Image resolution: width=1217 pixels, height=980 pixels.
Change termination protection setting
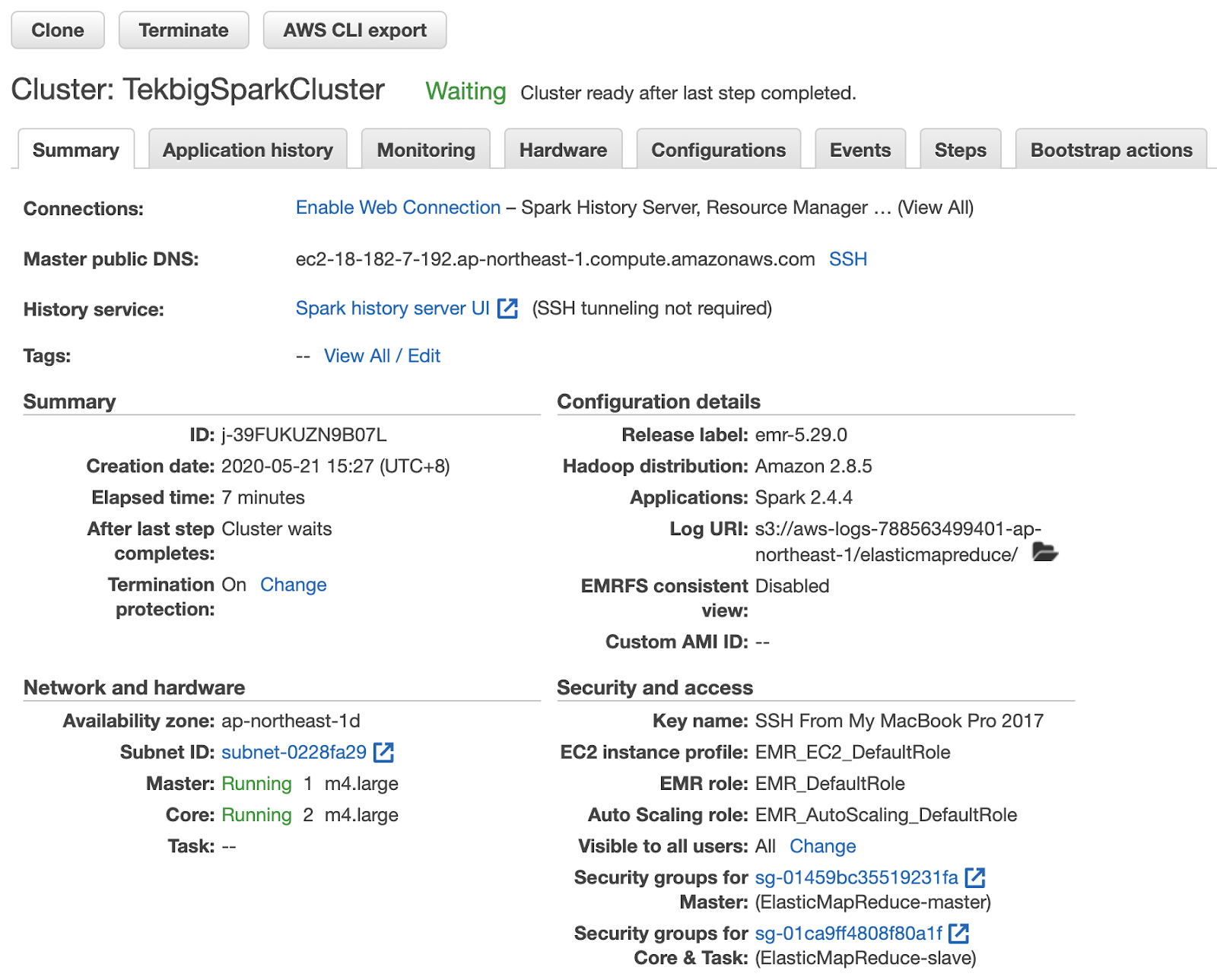point(294,585)
